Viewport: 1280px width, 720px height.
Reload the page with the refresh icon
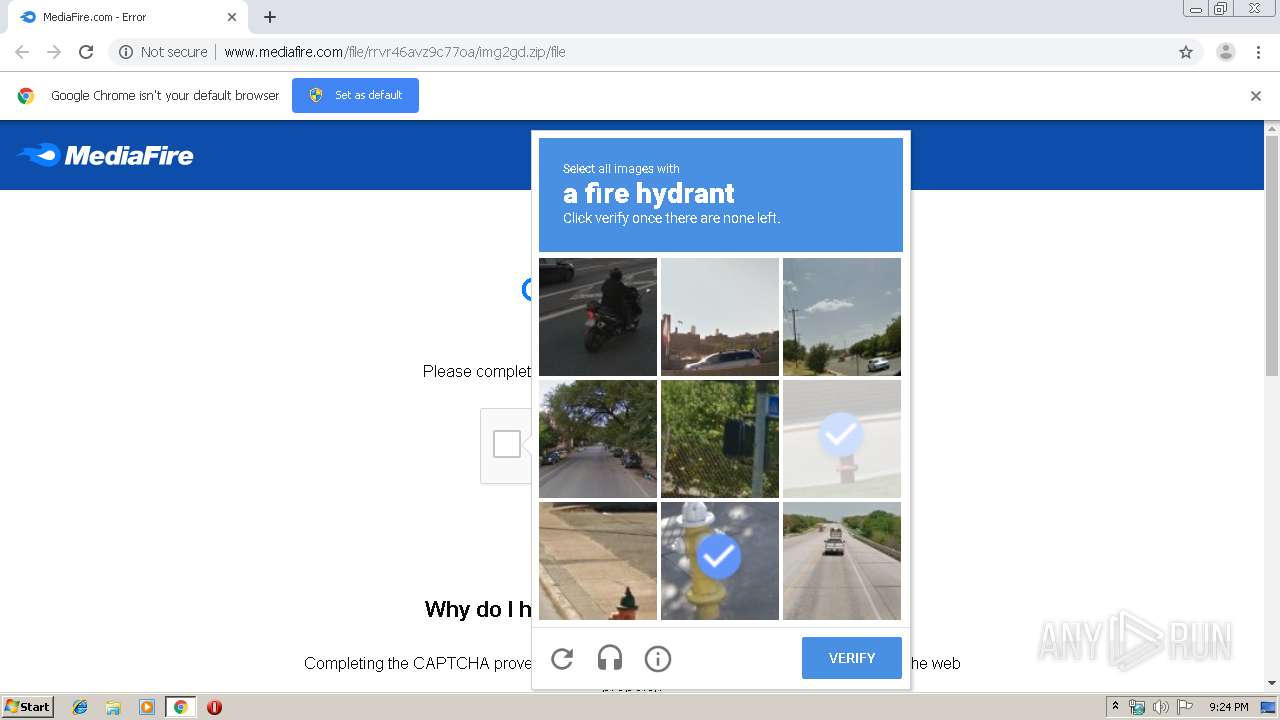86,52
